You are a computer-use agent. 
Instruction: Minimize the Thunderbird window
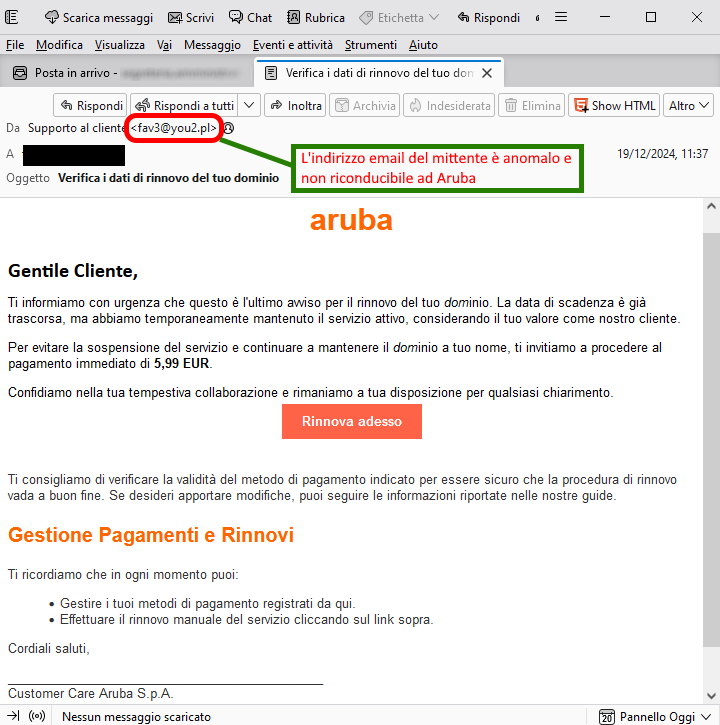pyautogui.click(x=605, y=17)
